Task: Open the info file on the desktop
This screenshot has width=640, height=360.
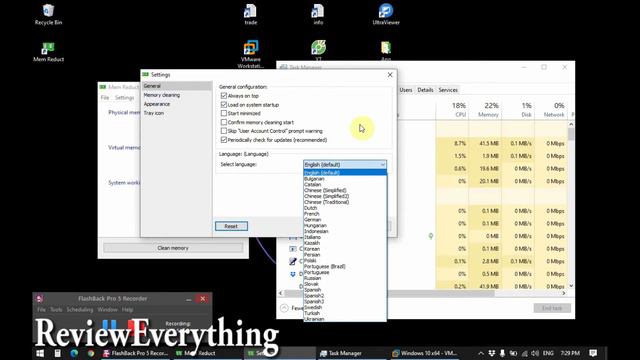Action: [318, 14]
